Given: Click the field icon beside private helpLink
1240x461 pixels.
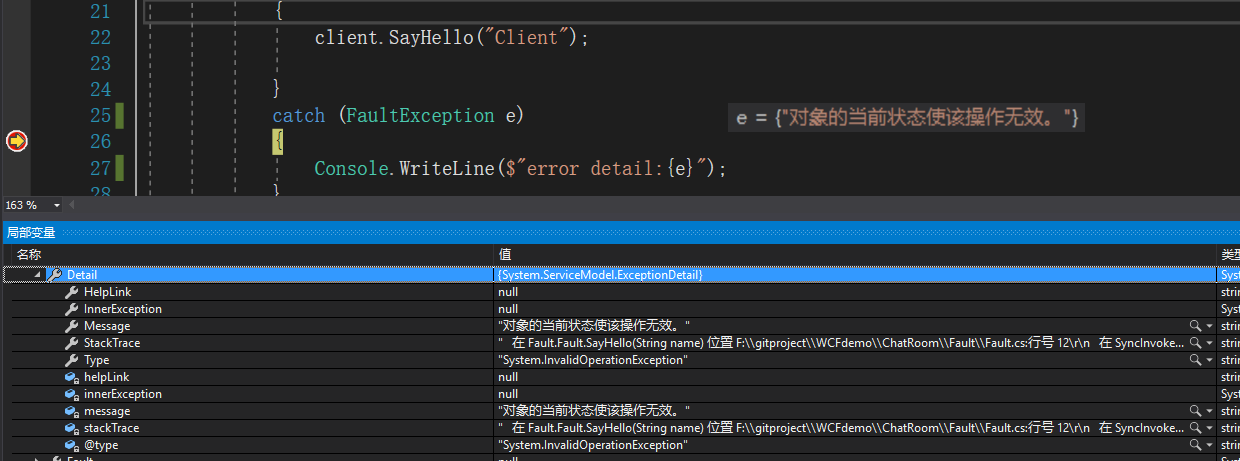Looking at the screenshot, I should pos(72,377).
